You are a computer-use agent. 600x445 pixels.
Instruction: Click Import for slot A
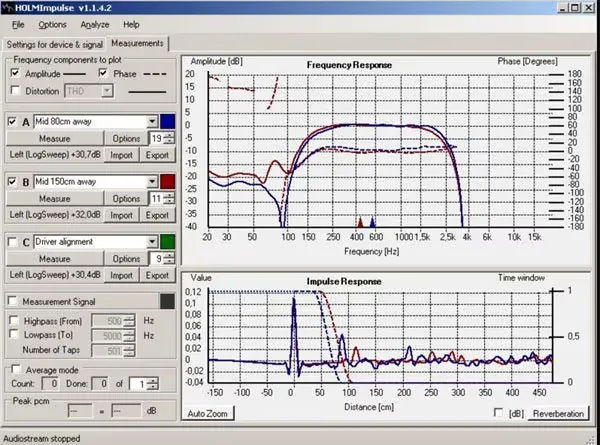pyautogui.click(x=121, y=155)
